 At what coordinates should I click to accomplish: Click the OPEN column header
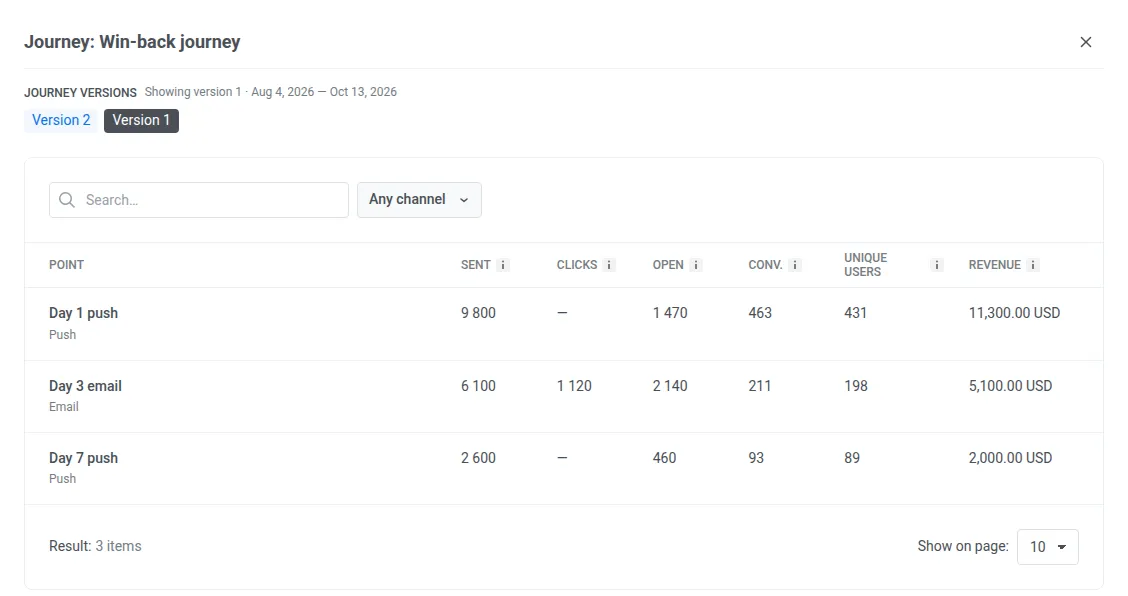pyautogui.click(x=668, y=265)
